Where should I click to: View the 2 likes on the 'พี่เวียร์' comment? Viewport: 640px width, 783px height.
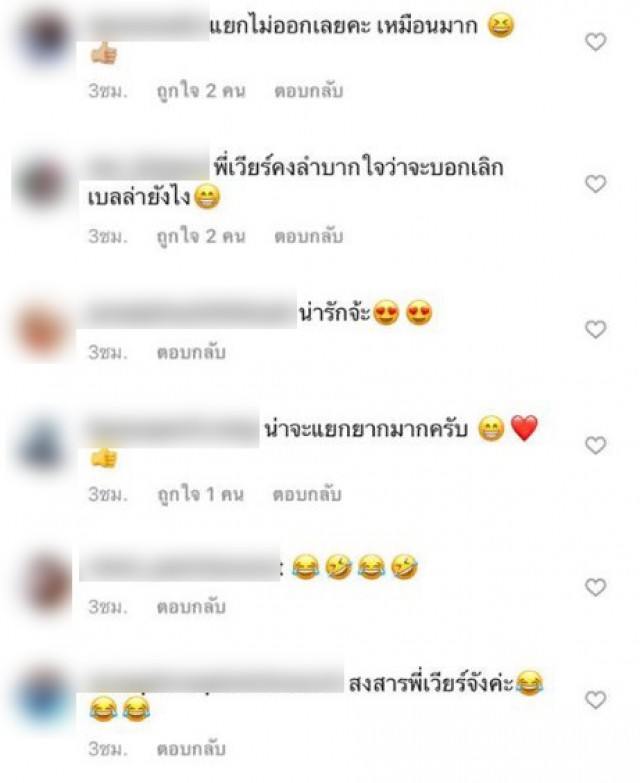click(201, 237)
